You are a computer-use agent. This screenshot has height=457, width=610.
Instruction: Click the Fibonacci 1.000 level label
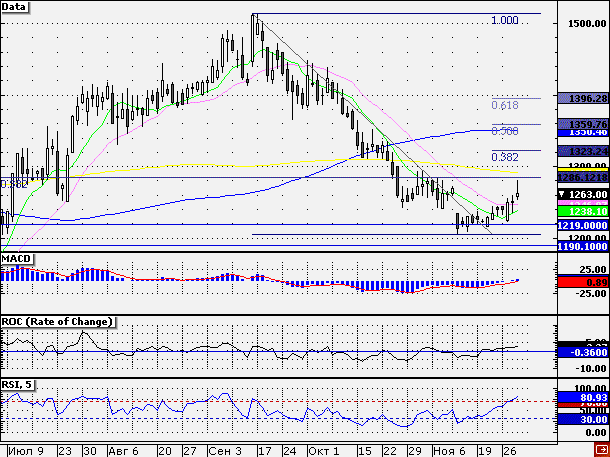(x=505, y=20)
